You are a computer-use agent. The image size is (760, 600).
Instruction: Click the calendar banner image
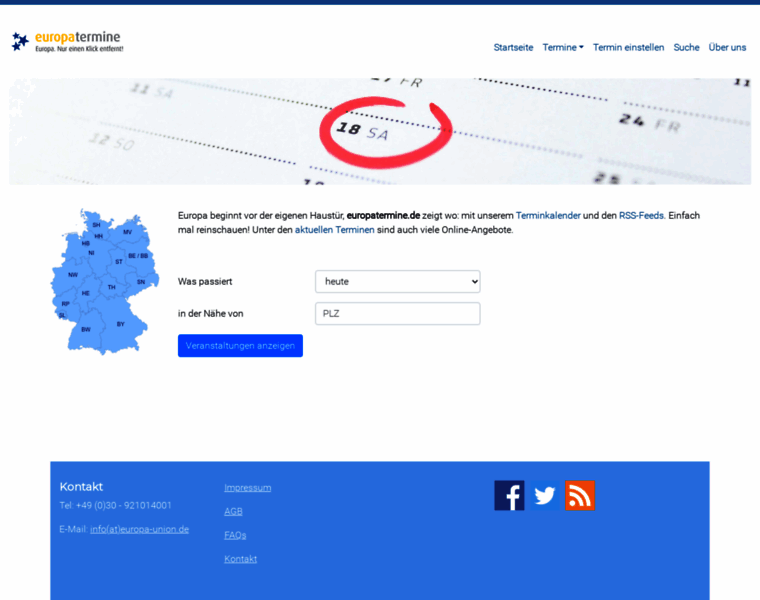[380, 131]
